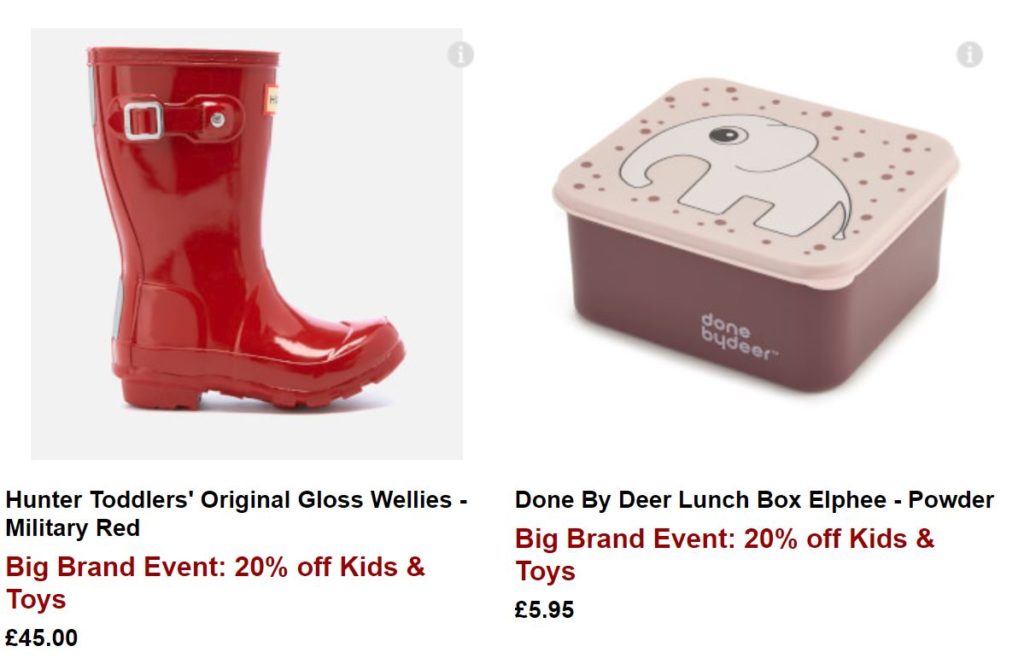Click the silver buckle on the red boot
This screenshot has width=1024, height=658.
[144, 121]
